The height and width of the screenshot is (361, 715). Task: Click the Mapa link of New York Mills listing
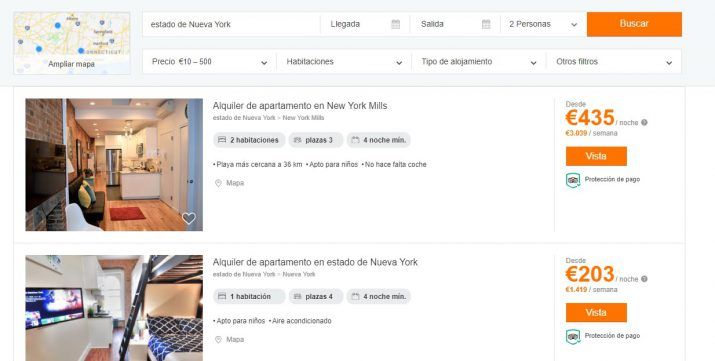click(x=235, y=183)
